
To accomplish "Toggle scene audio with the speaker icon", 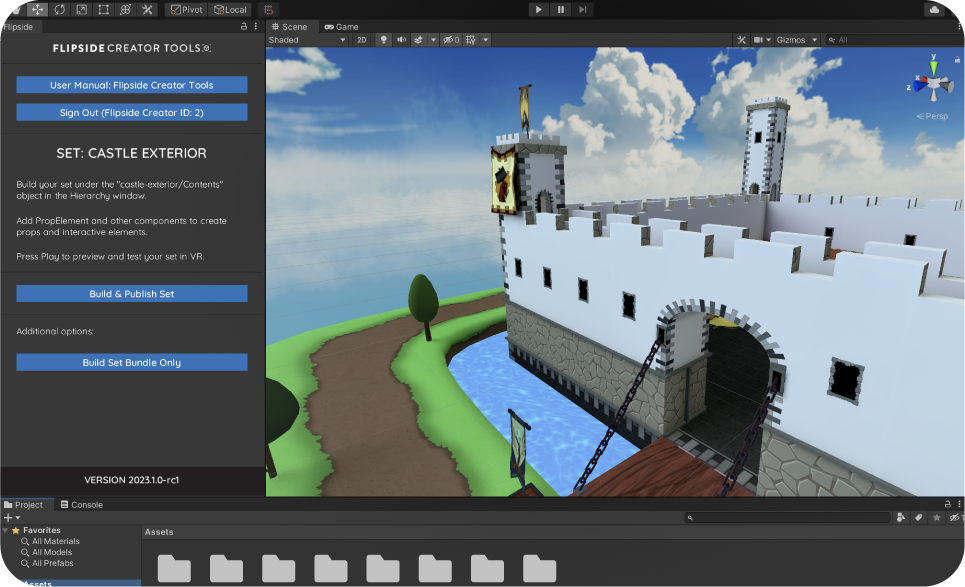I will tap(401, 40).
